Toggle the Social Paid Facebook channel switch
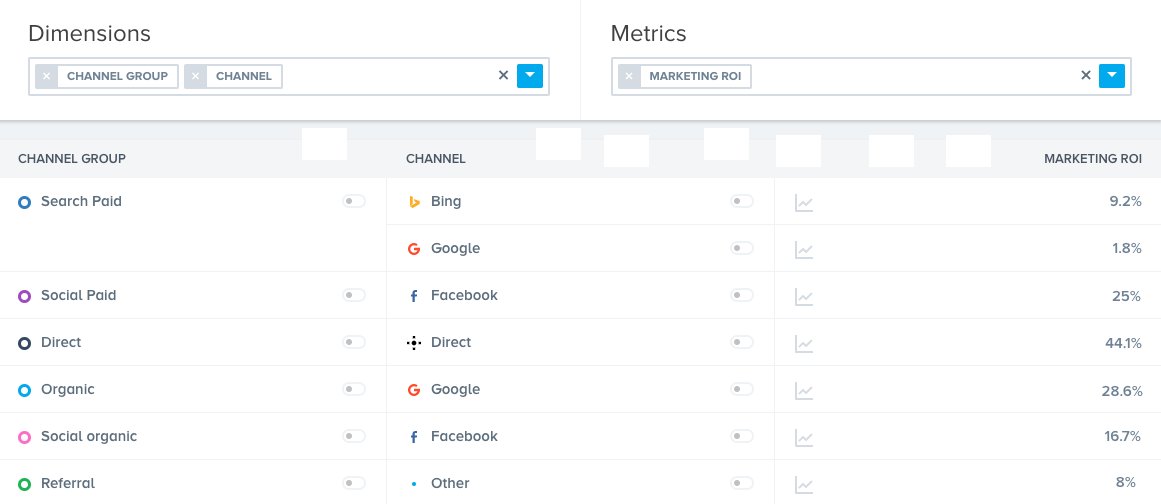Screen dimensions: 1161x504 (742, 295)
